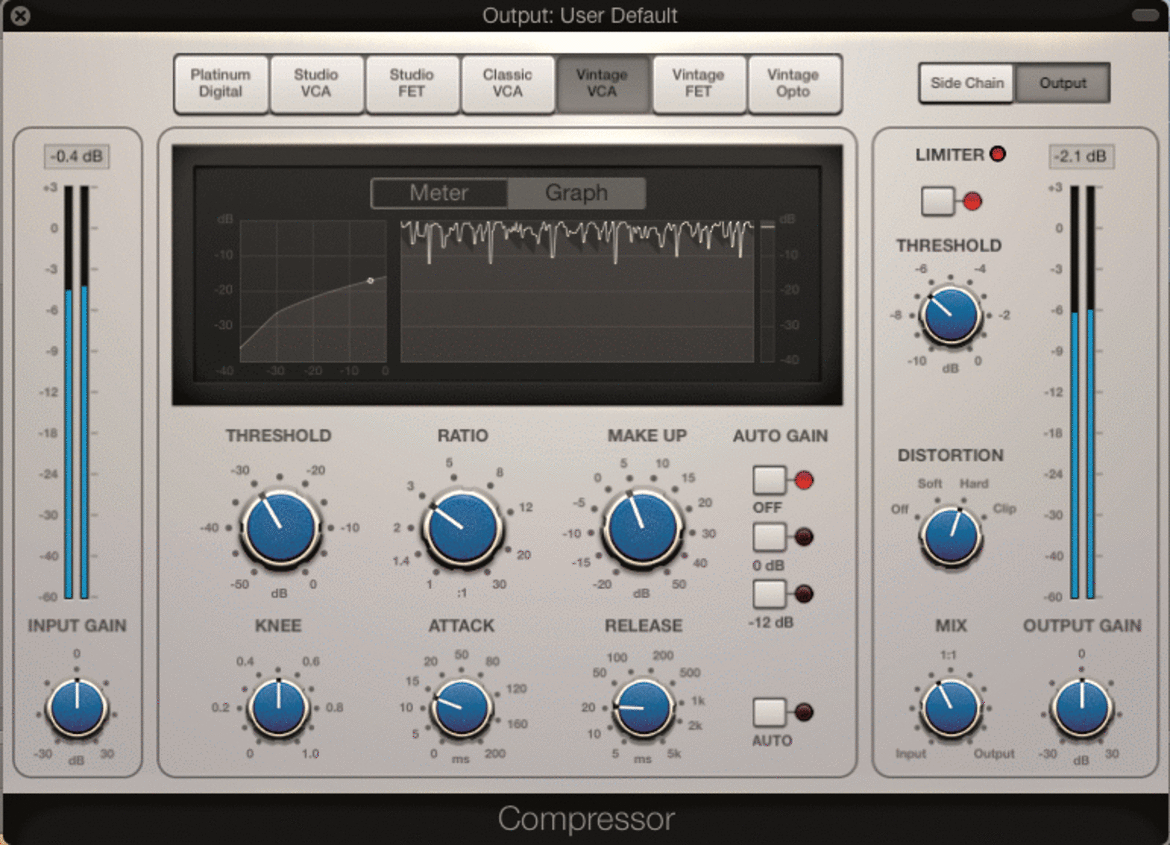Screen dimensions: 1170x845
Task: Select the Studio FET compressor model
Action: pyautogui.click(x=412, y=84)
